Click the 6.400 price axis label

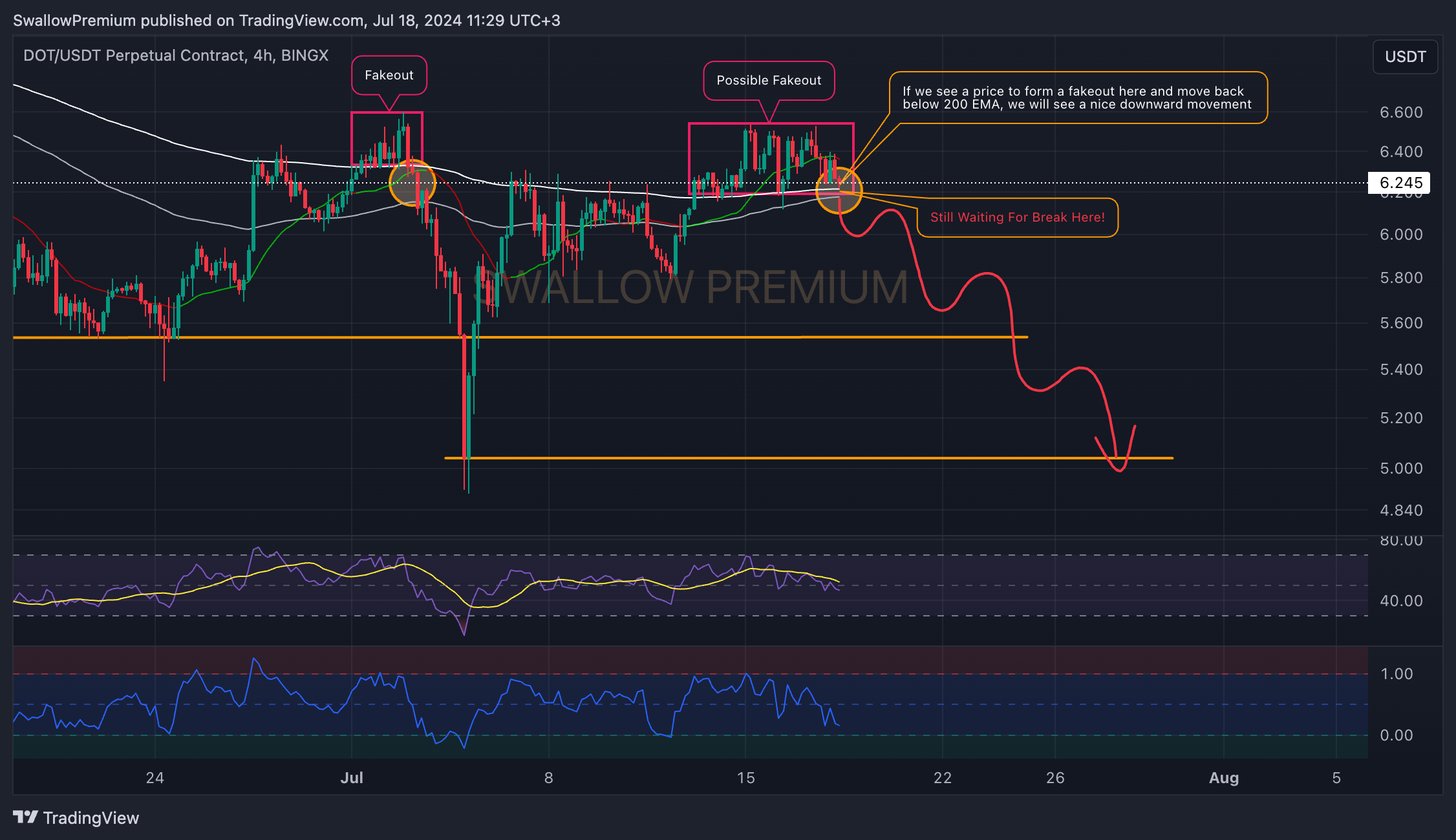click(1401, 152)
